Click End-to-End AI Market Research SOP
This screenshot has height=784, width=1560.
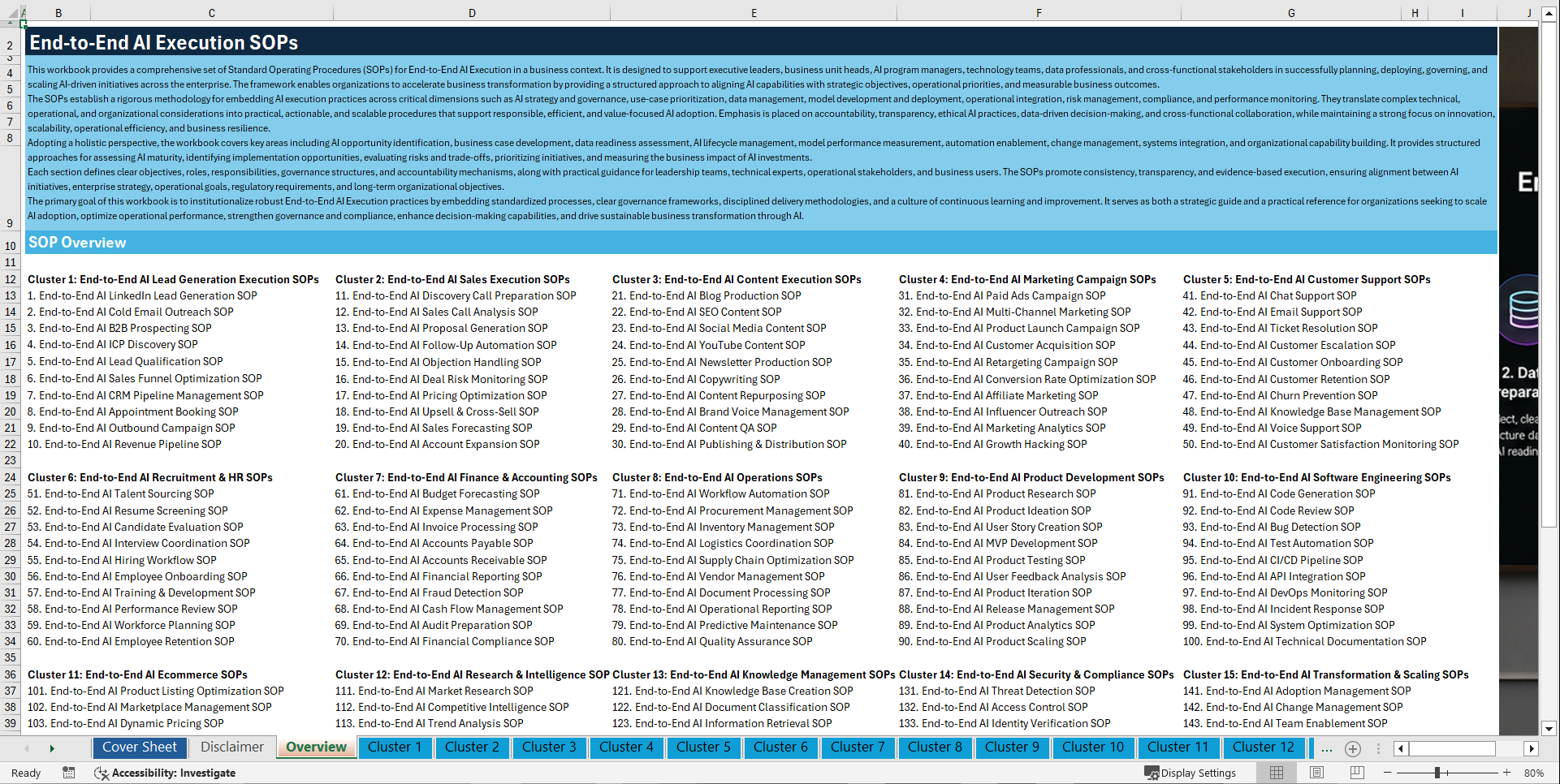(434, 691)
